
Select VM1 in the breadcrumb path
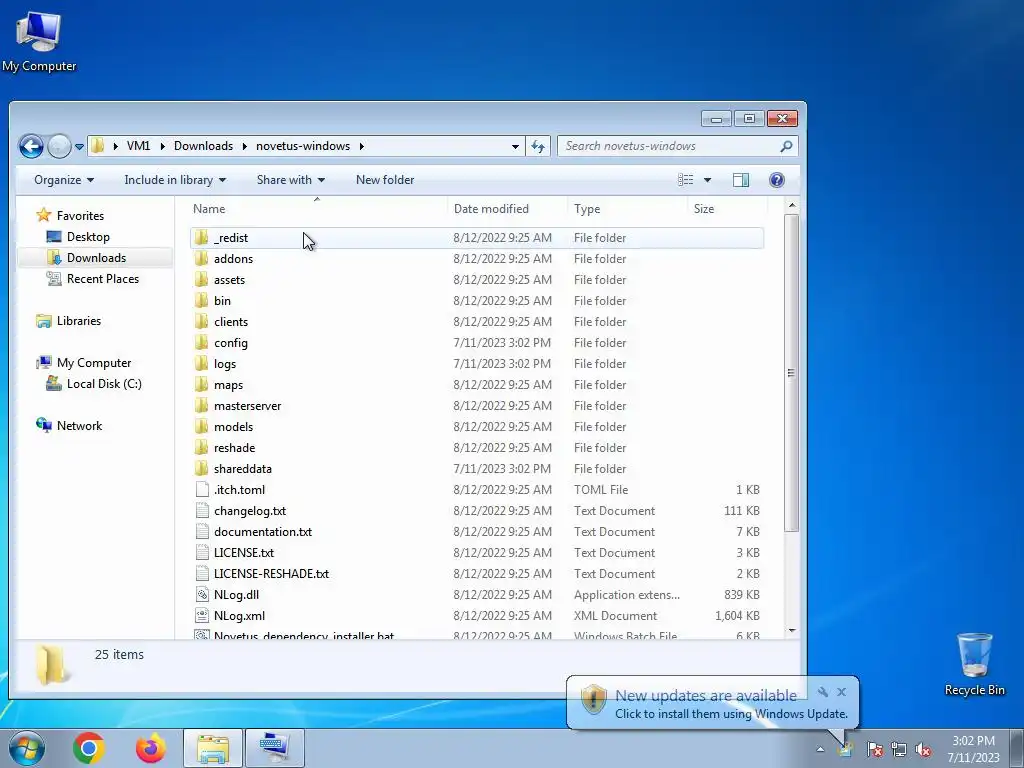coord(138,146)
